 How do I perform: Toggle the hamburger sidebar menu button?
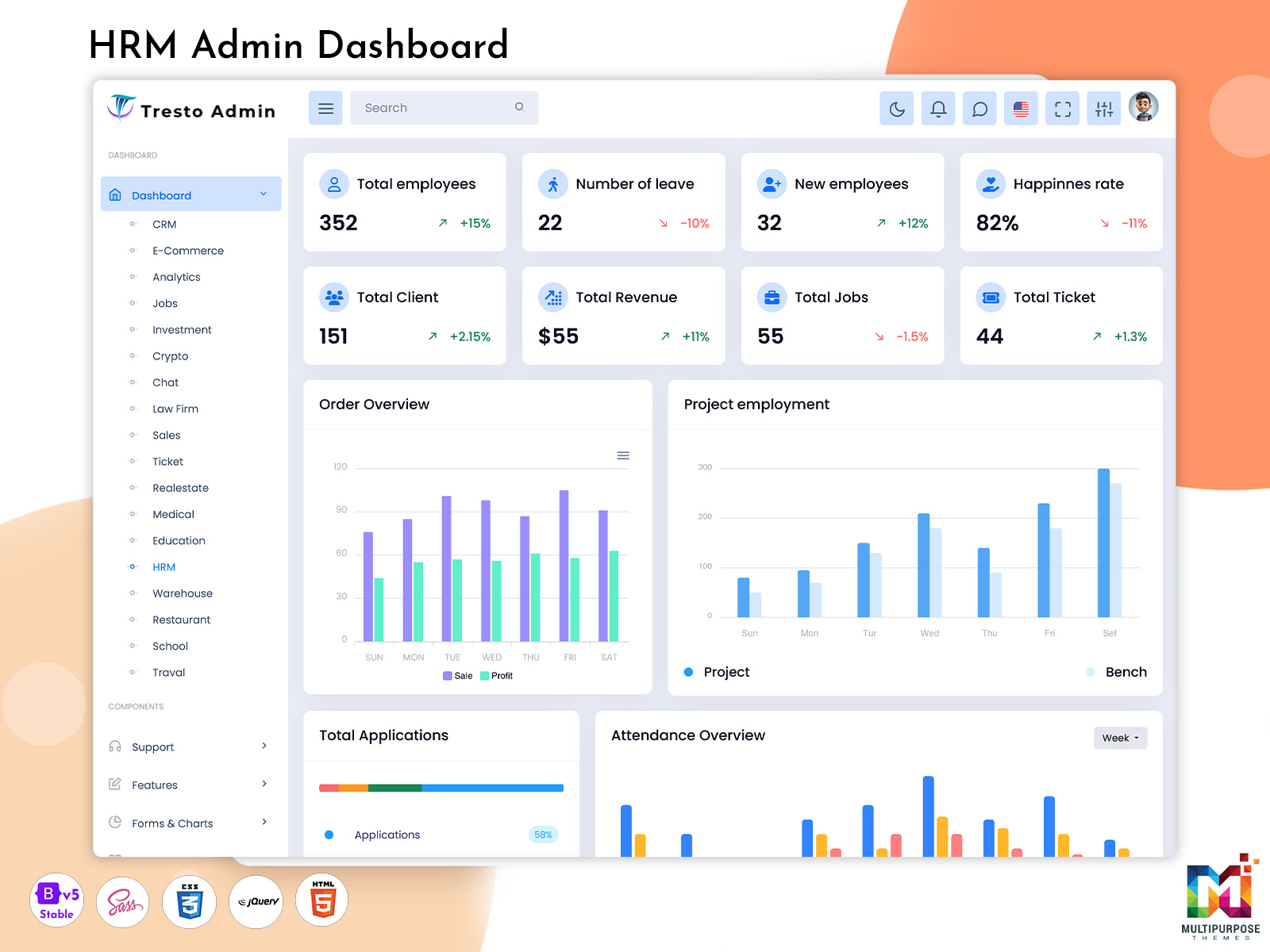click(x=325, y=108)
